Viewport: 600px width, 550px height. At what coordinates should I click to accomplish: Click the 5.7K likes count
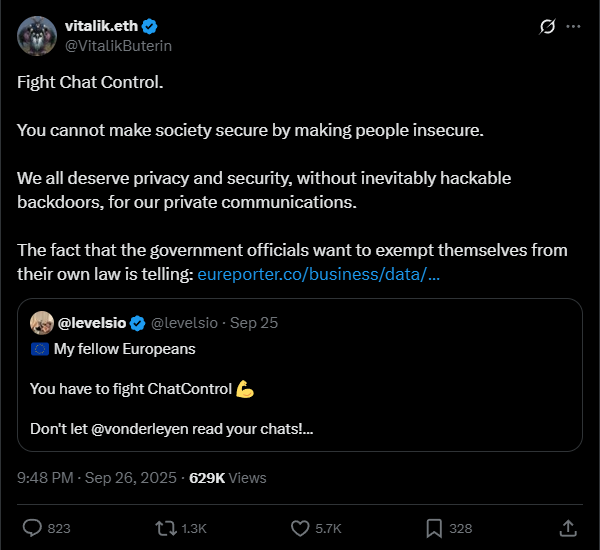[x=329, y=528]
